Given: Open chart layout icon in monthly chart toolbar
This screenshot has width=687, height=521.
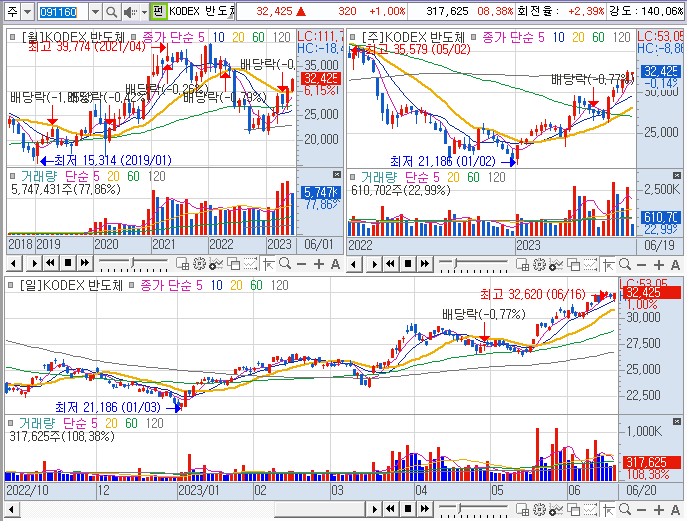Looking at the screenshot, I should 182,264.
